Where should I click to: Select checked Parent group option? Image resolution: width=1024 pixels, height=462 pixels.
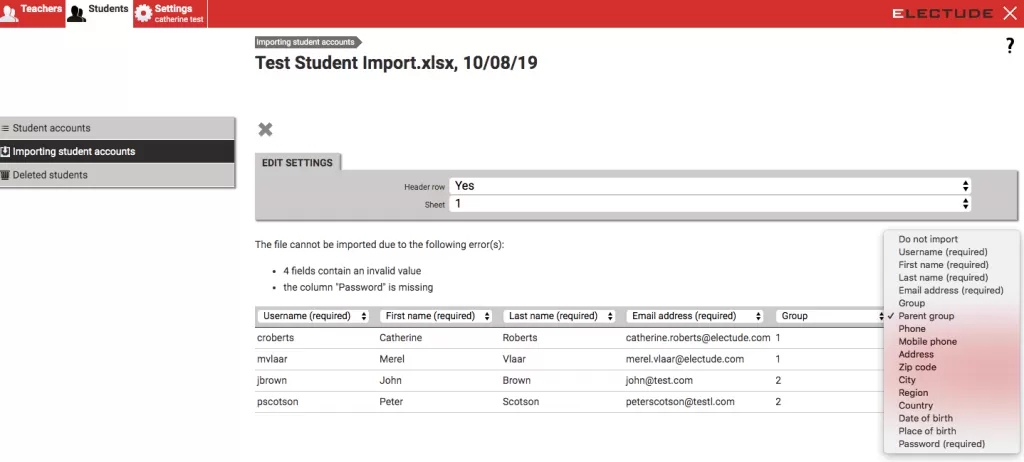pyautogui.click(x=926, y=316)
